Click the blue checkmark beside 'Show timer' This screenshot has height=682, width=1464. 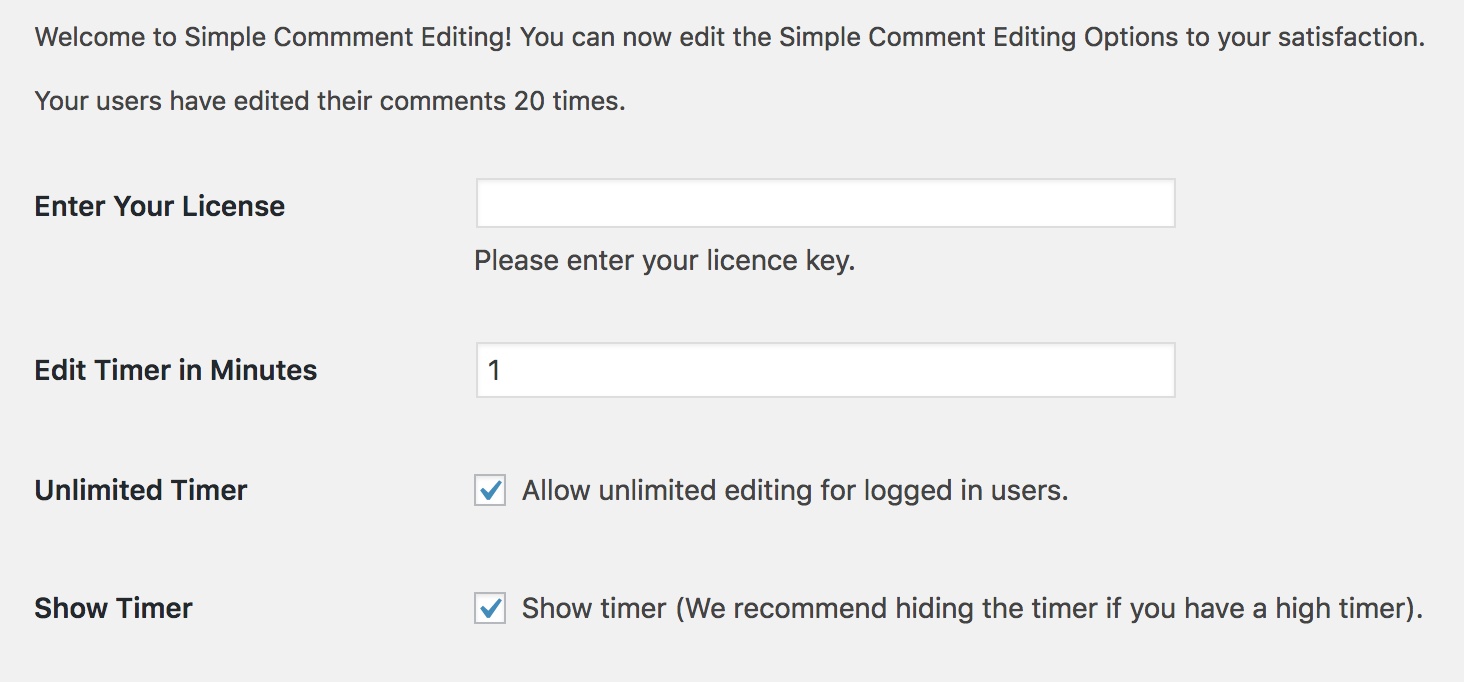490,608
